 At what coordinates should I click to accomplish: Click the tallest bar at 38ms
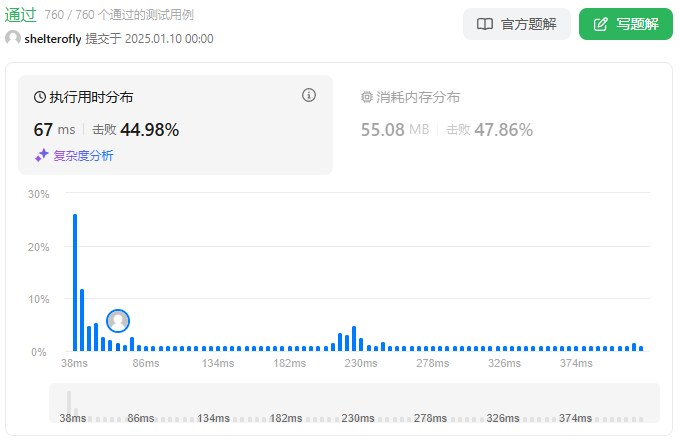(x=75, y=282)
